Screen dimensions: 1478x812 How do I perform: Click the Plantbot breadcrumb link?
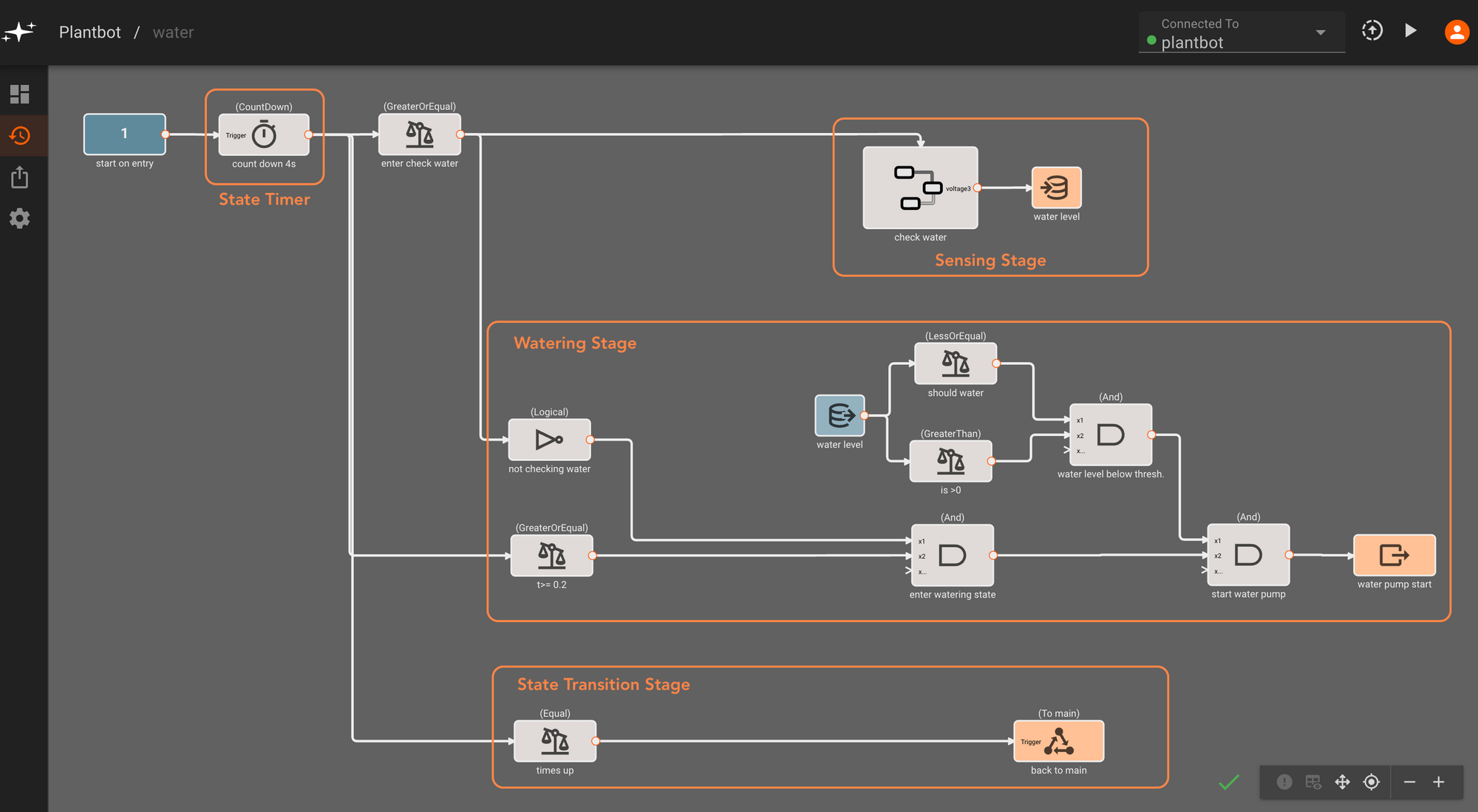pos(89,33)
